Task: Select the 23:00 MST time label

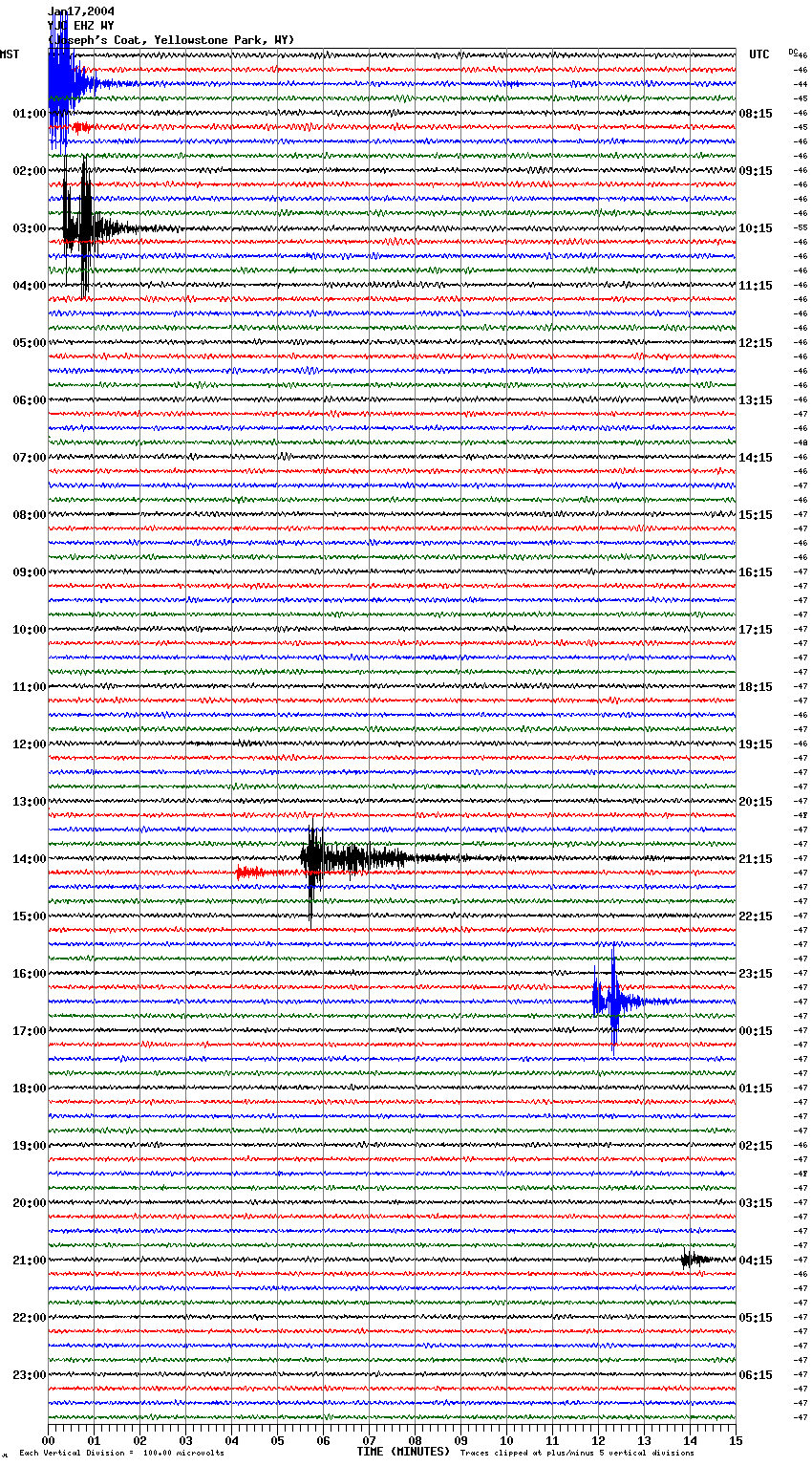Action: [30, 1375]
